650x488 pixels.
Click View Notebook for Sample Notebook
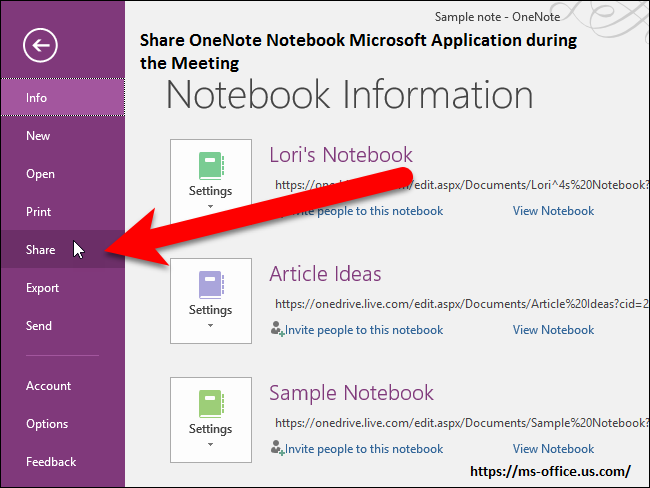tap(553, 449)
